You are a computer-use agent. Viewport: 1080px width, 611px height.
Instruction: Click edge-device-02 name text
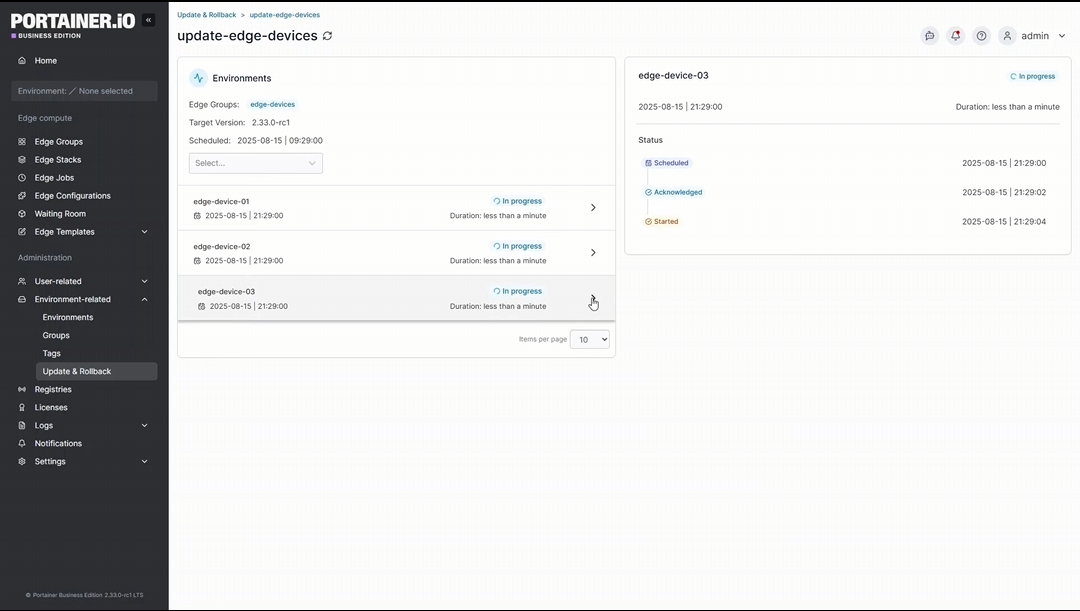tap(222, 247)
